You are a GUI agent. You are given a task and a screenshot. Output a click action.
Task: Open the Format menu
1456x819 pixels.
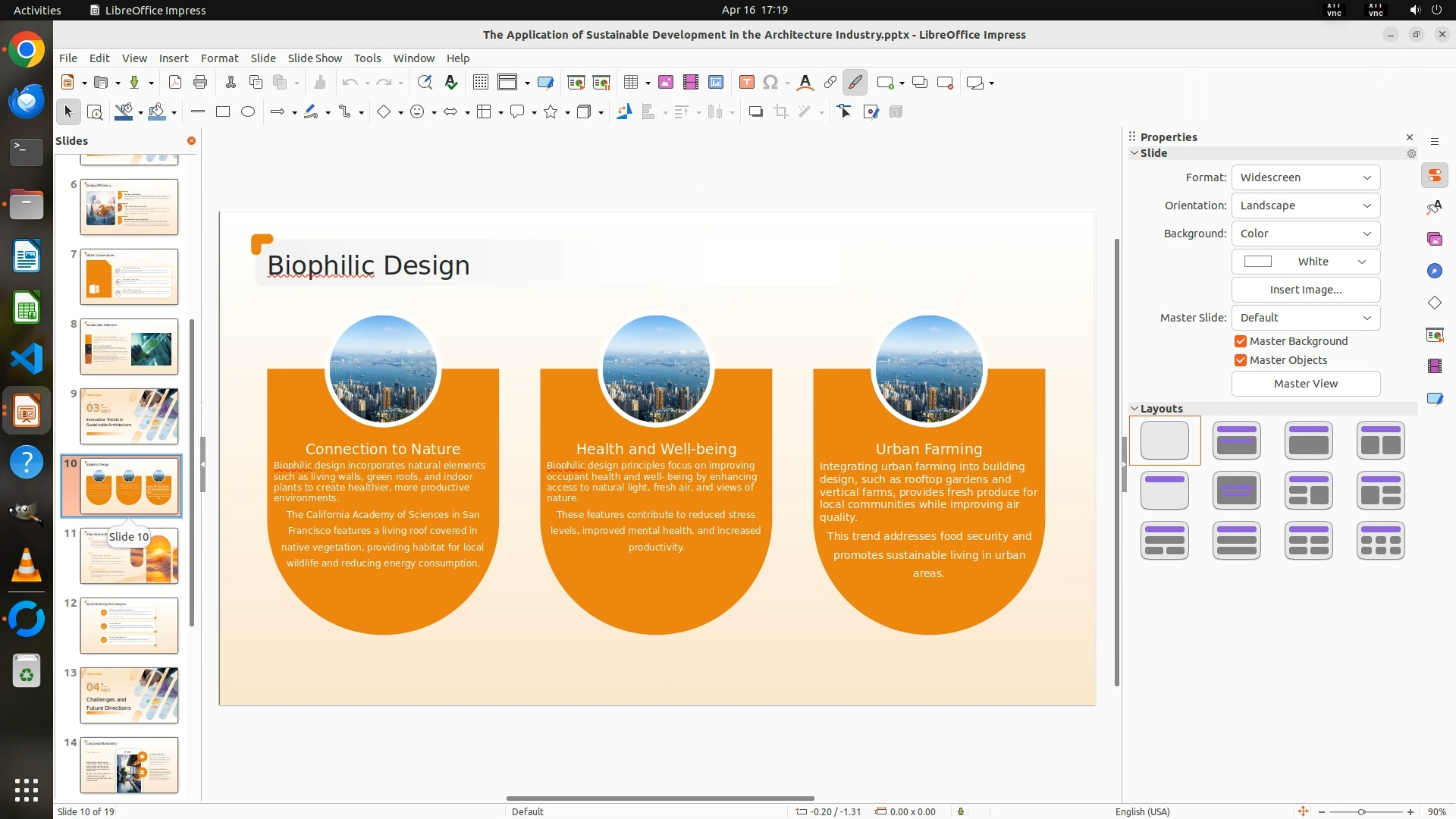point(219,58)
